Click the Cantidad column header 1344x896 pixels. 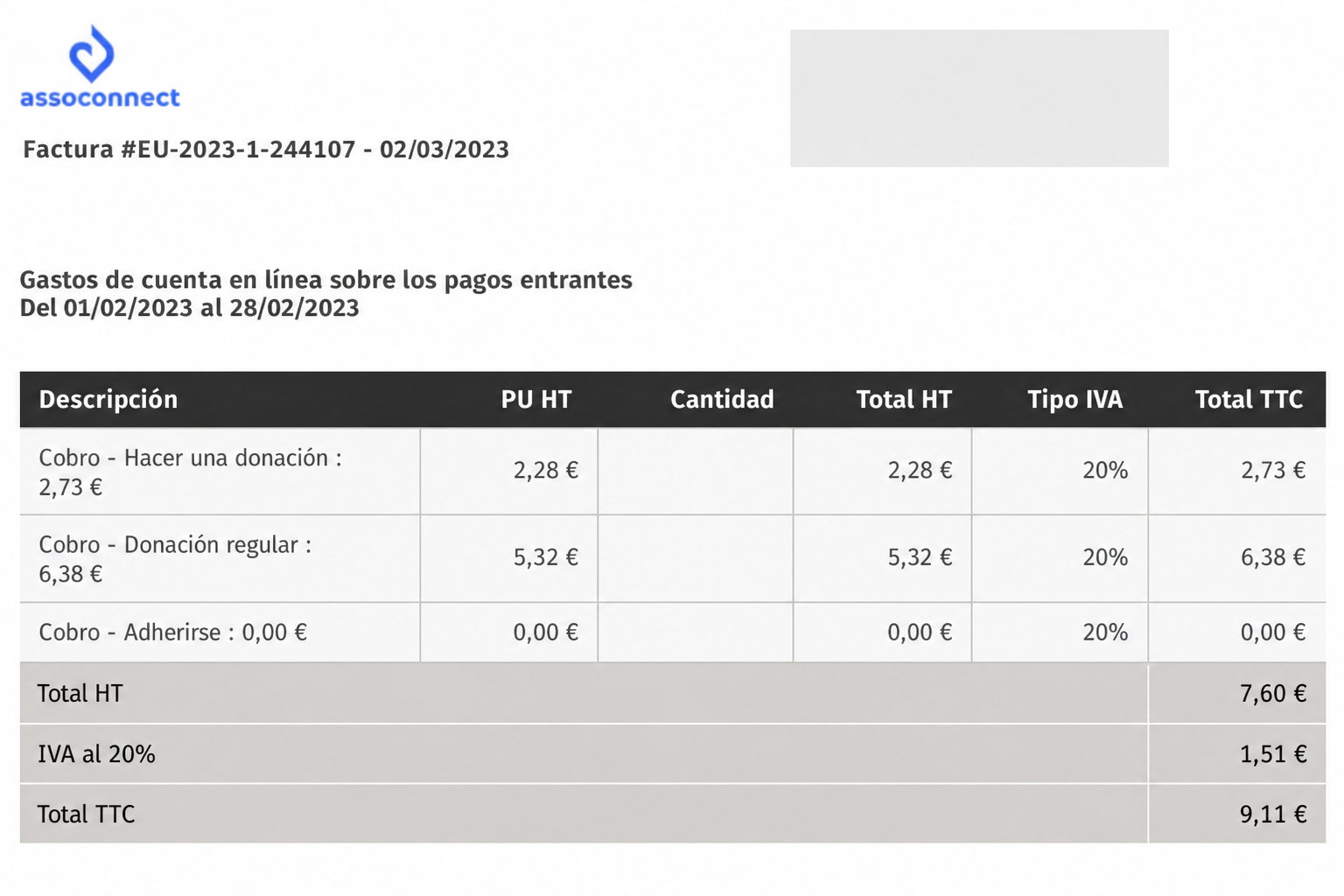point(722,400)
